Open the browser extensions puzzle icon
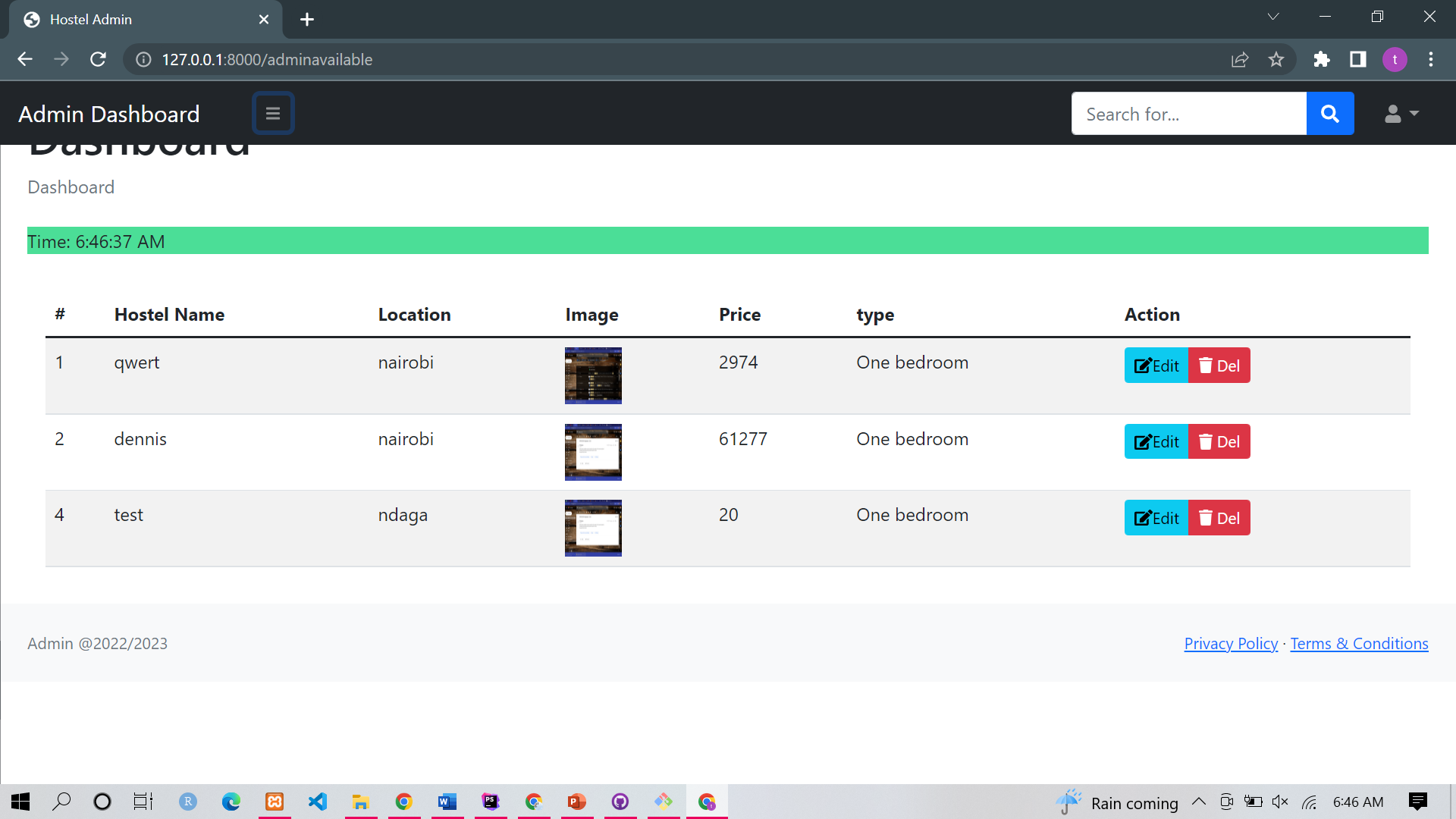Screen dimensions: 1456x819 [1322, 59]
